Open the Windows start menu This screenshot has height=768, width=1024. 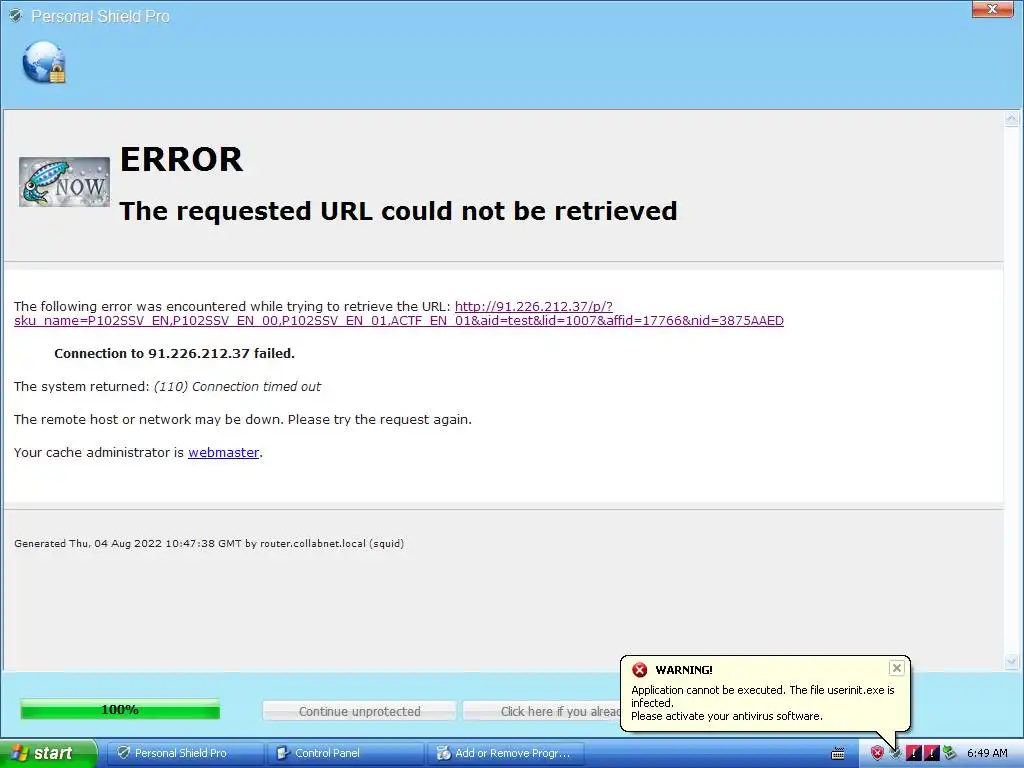pyautogui.click(x=48, y=753)
